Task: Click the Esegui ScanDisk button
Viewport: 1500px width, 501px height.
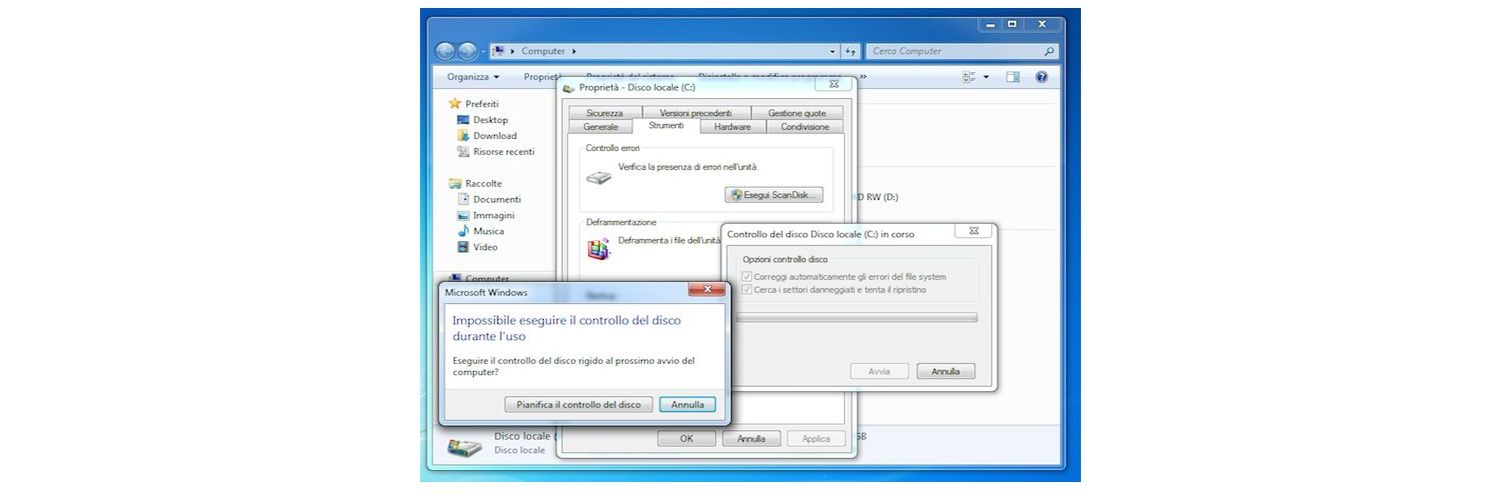Action: point(774,195)
